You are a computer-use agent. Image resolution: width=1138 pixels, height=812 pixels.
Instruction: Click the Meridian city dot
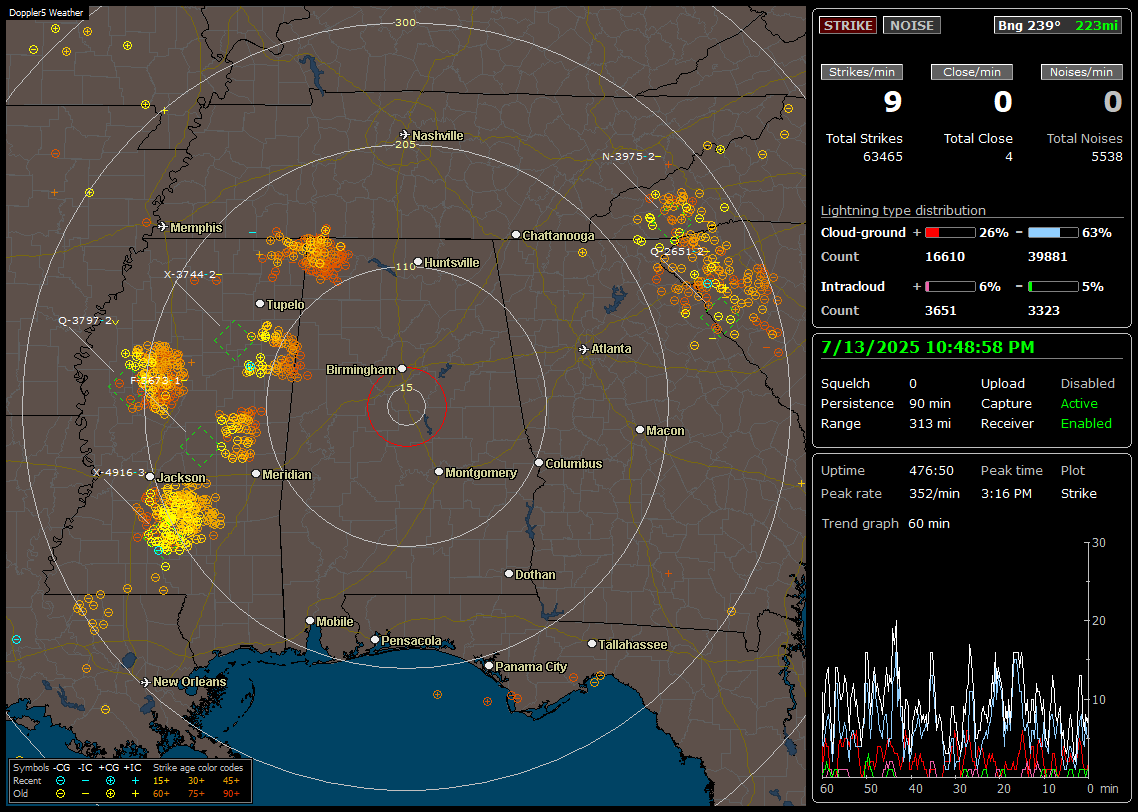[255, 474]
